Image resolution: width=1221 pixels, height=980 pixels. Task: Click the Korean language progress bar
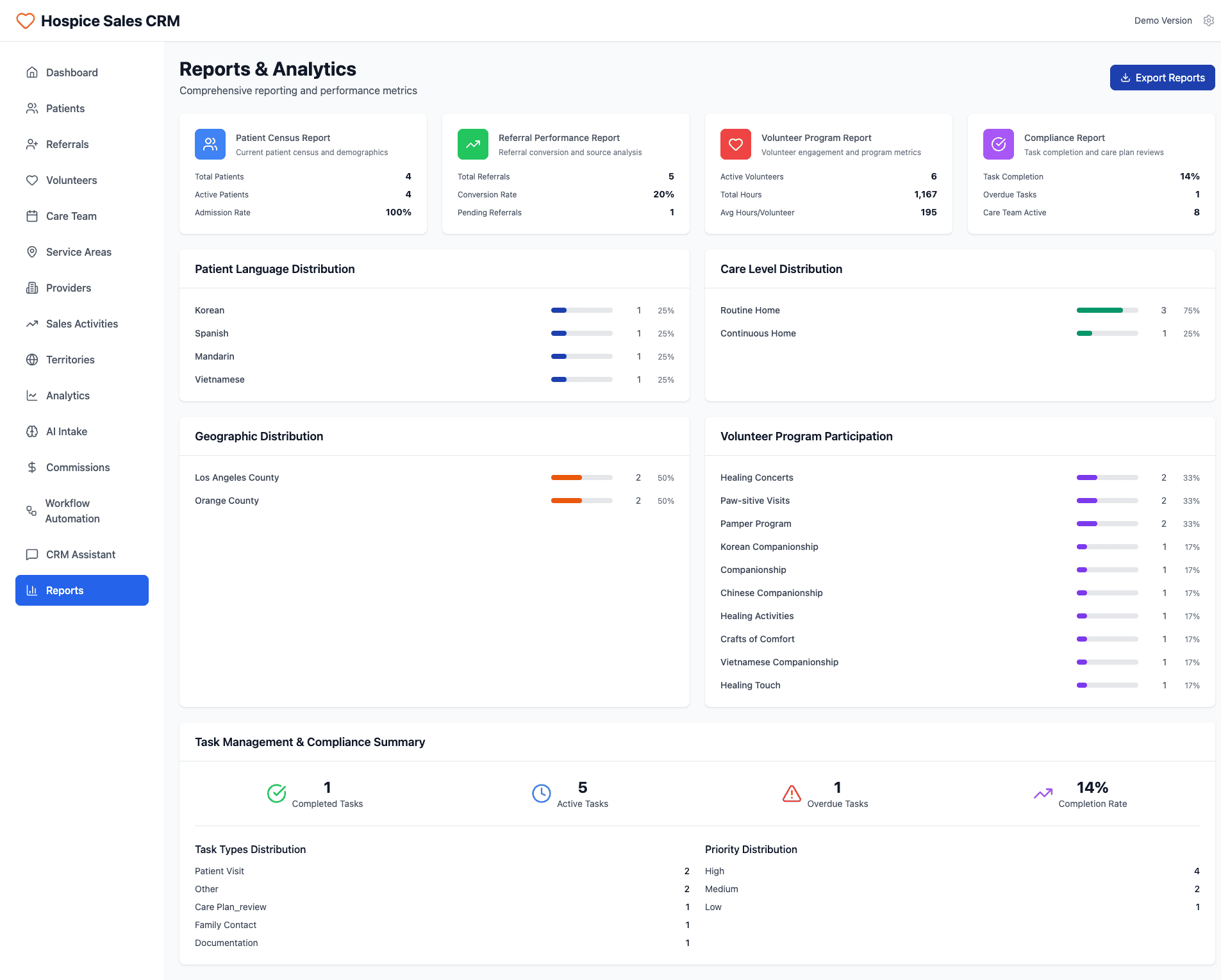581,310
